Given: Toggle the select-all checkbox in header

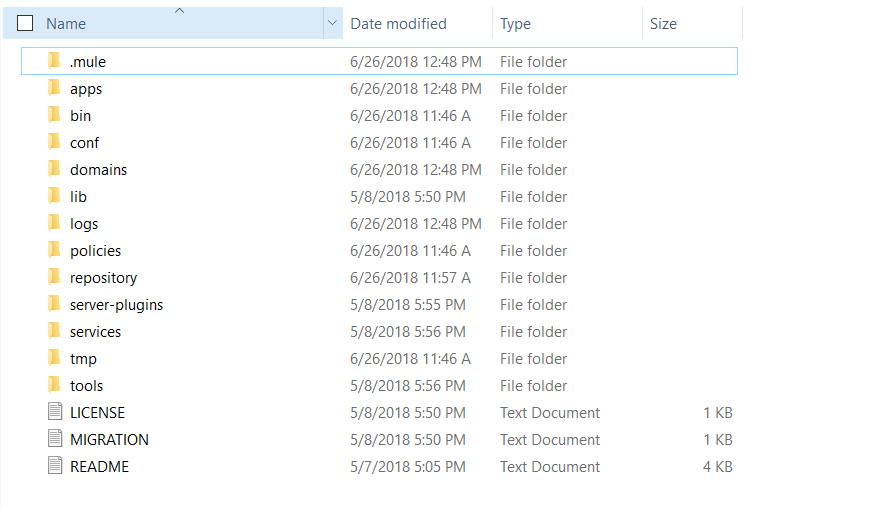Looking at the screenshot, I should [x=25, y=23].
